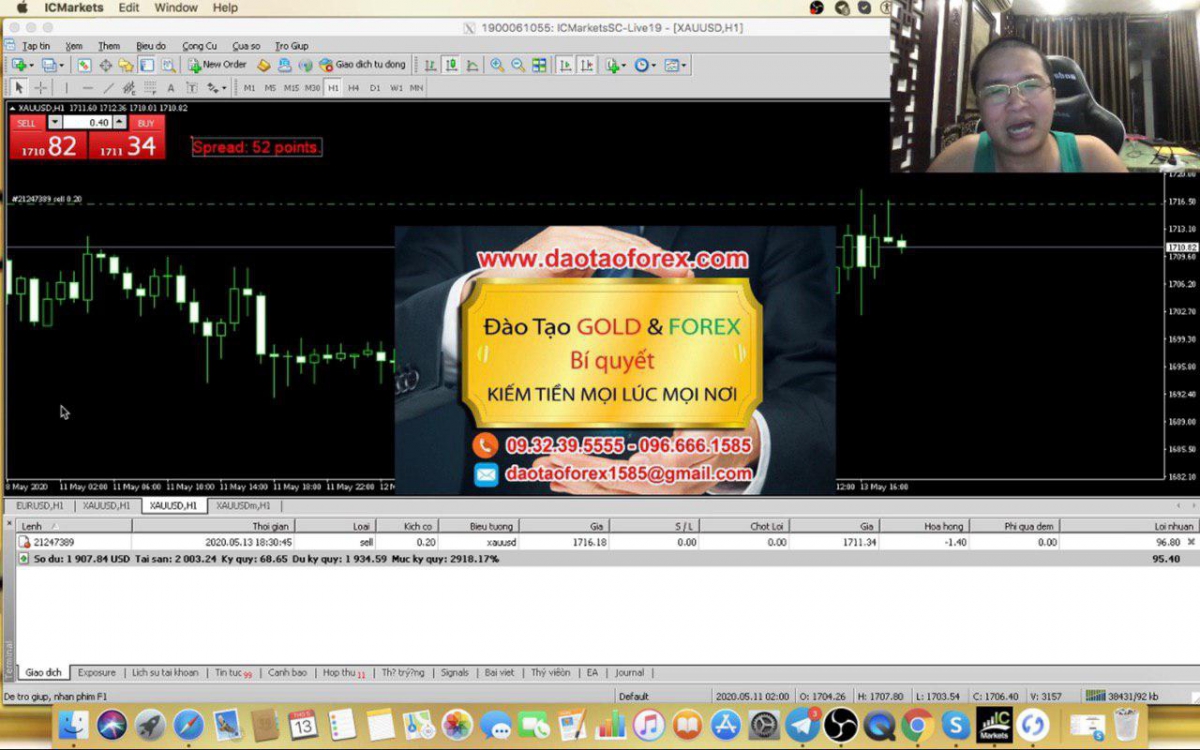Click the tile windows icon
The height and width of the screenshot is (750, 1200).
tap(540, 65)
